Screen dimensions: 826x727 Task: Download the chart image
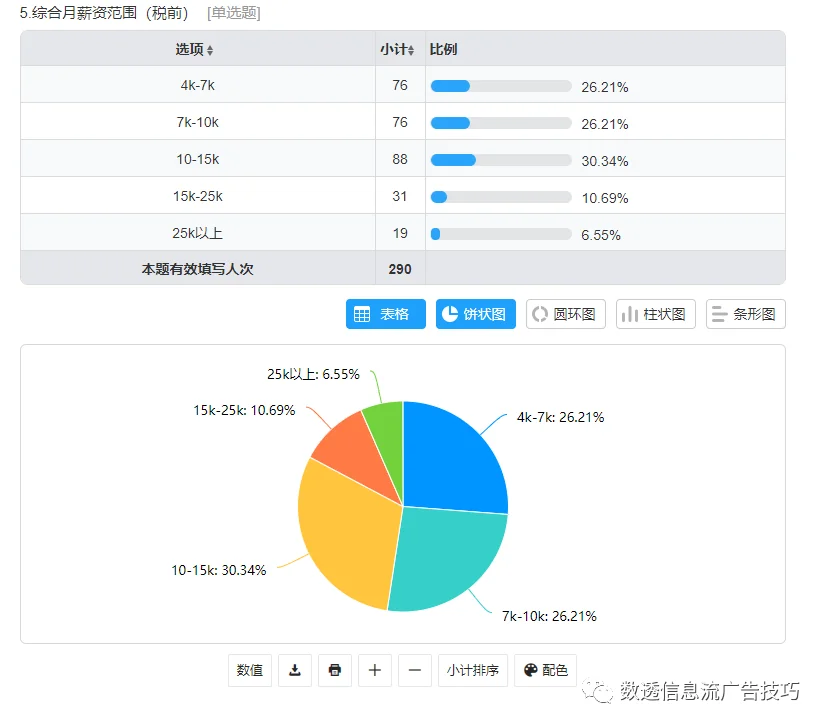click(x=295, y=670)
